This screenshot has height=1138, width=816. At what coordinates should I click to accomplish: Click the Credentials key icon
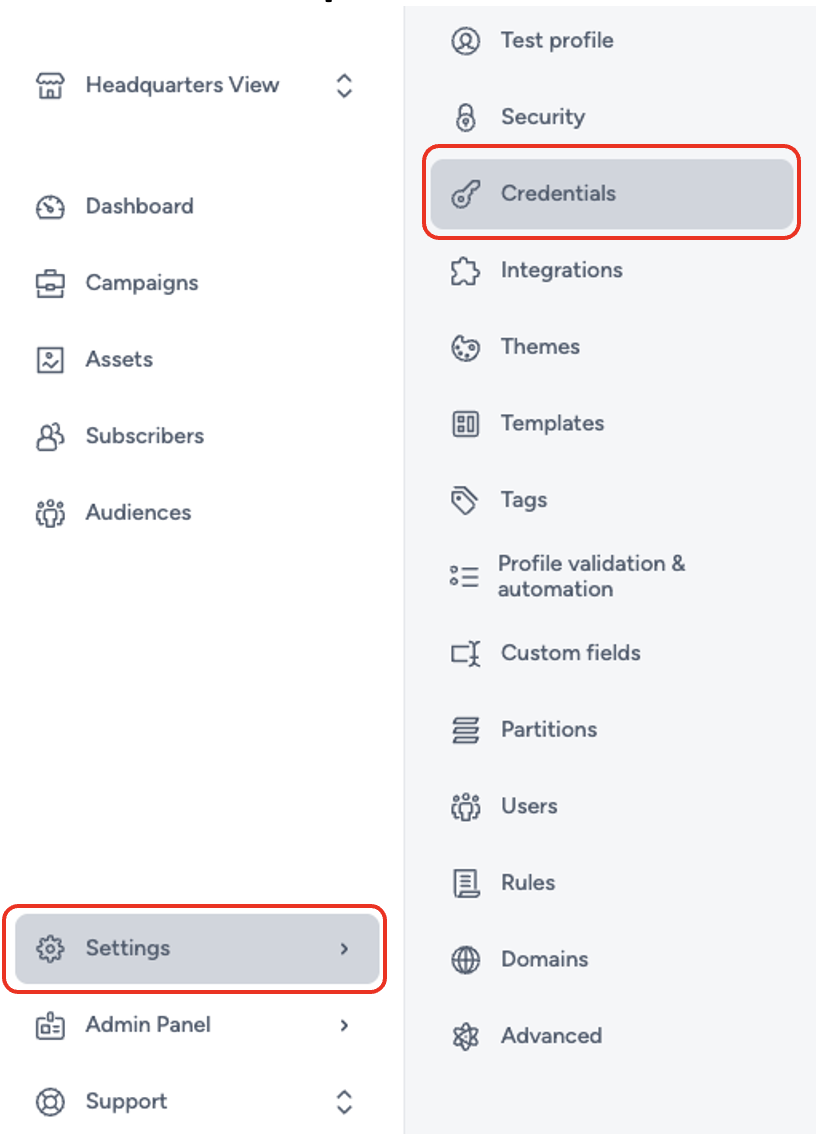pyautogui.click(x=466, y=193)
